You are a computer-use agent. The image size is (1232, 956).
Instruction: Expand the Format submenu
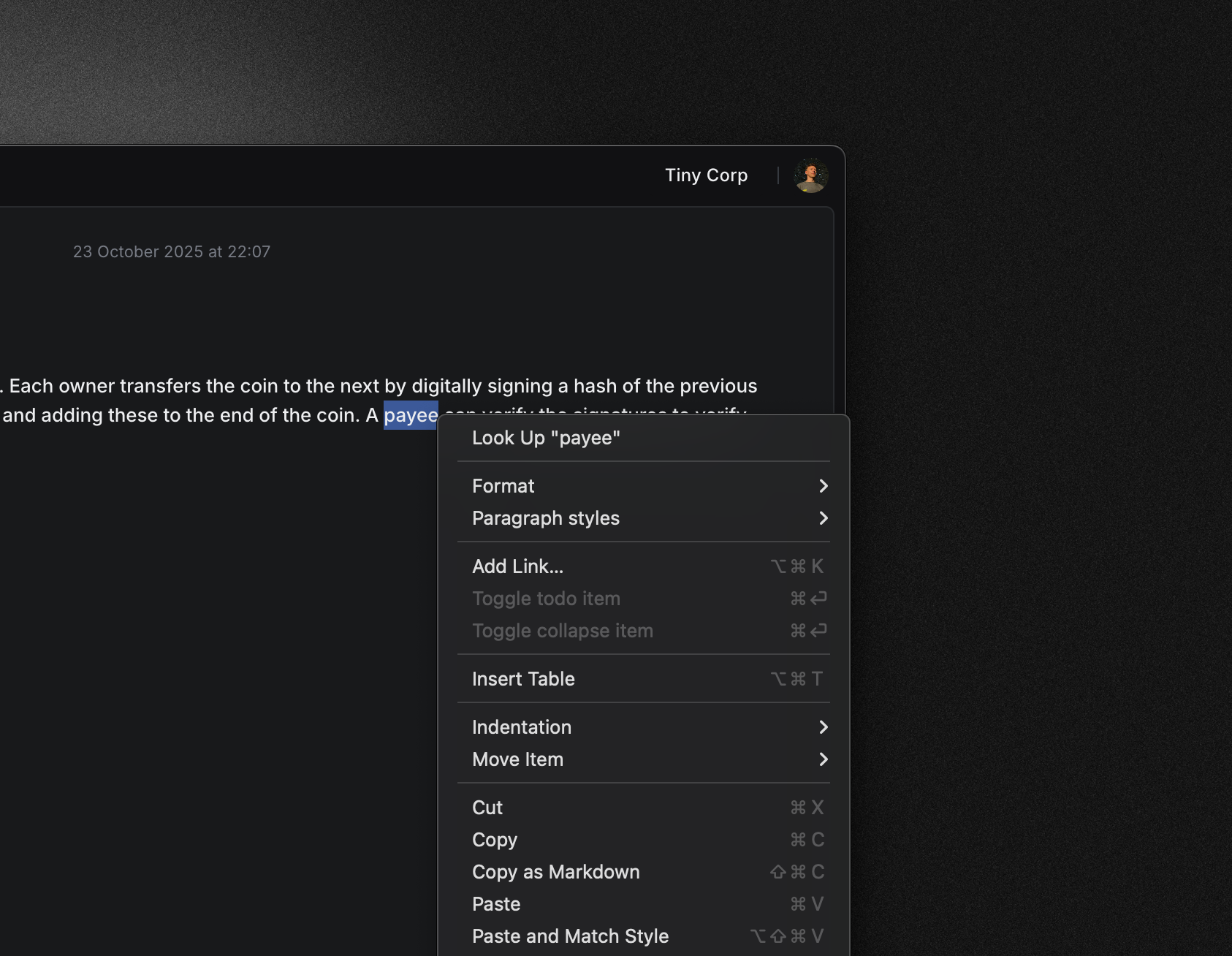[503, 486]
